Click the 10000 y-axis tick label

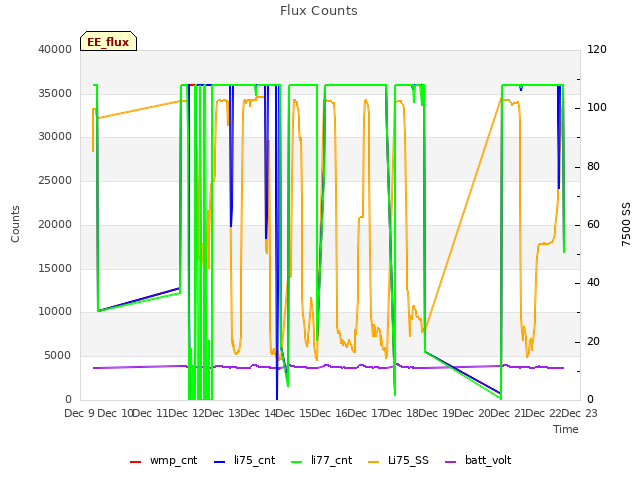coord(55,312)
